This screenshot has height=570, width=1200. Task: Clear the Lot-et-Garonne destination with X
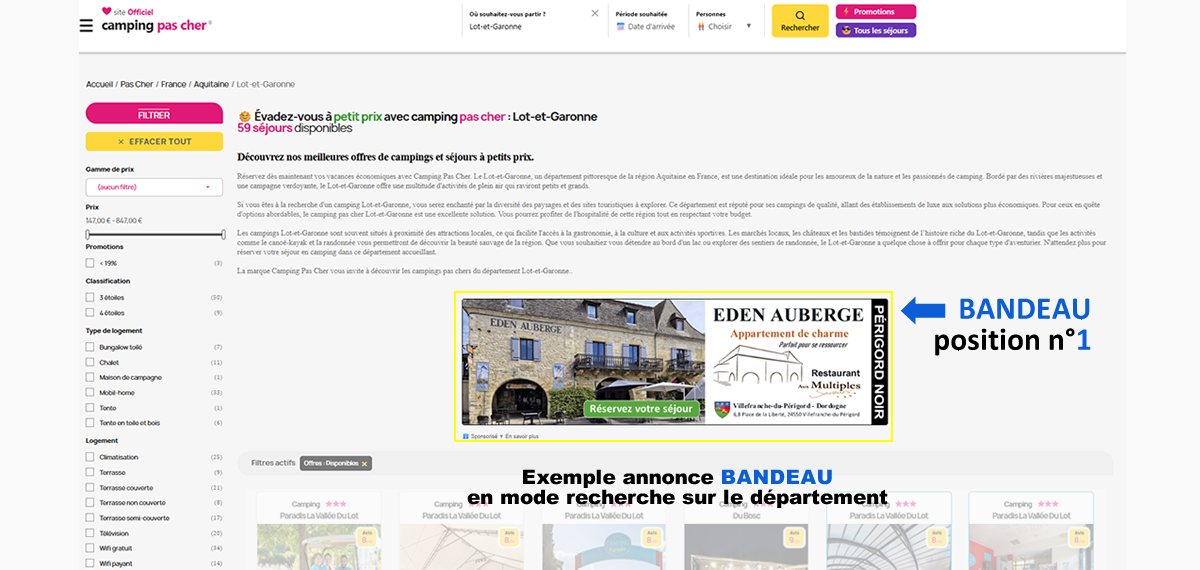tap(595, 13)
